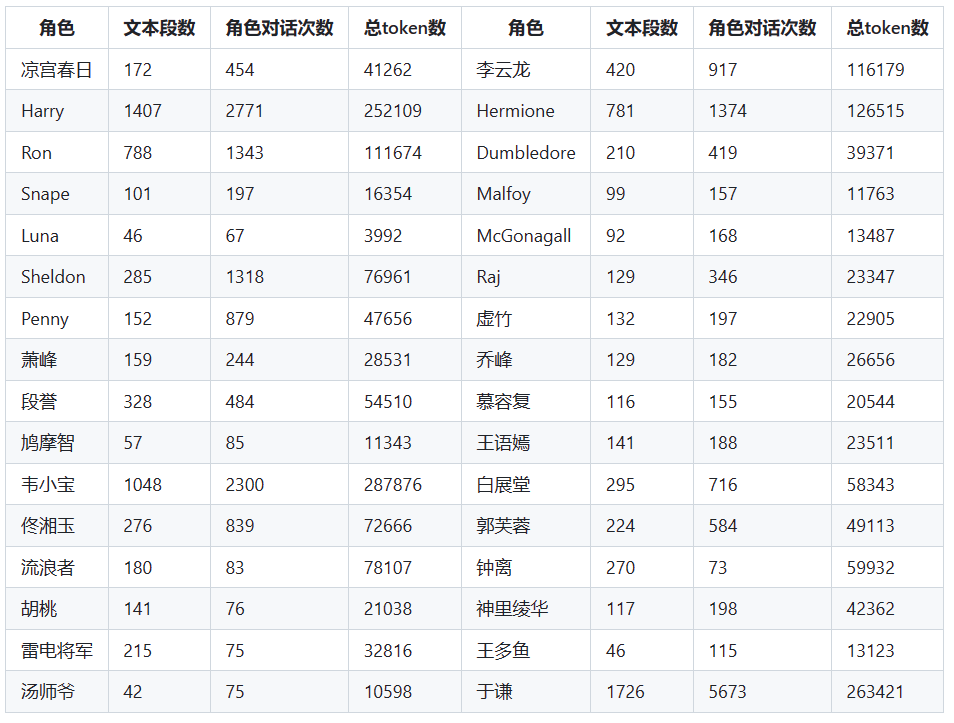This screenshot has width=954, height=723.
Task: Click the 李云龙 name cell
Action: click(x=526, y=69)
